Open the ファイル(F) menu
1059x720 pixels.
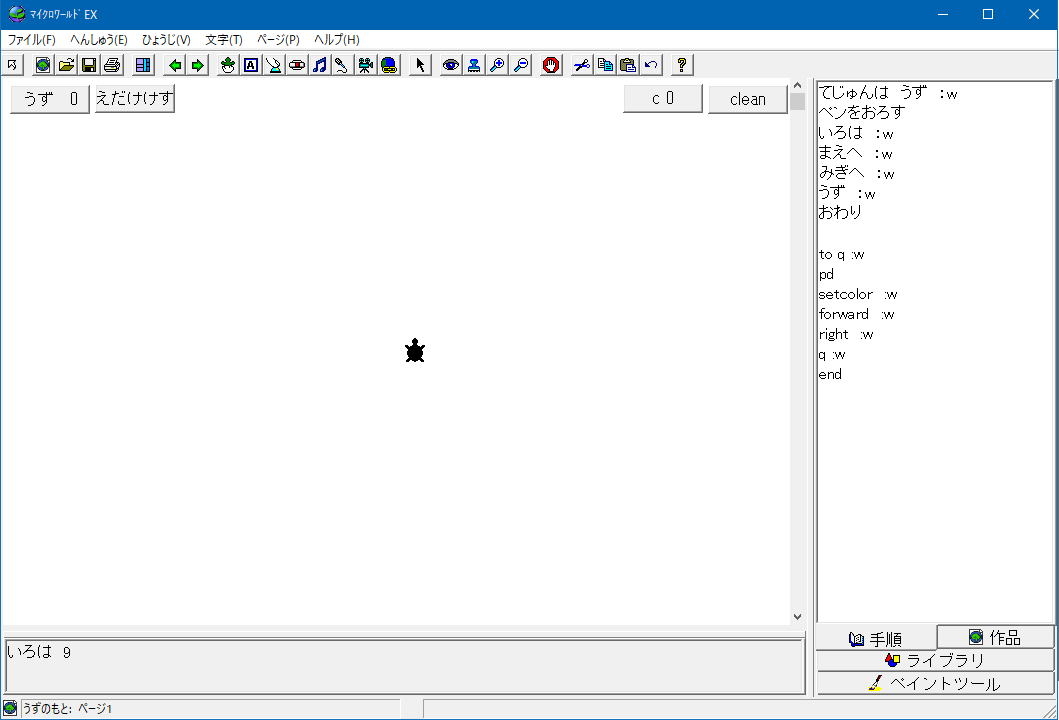(x=31, y=40)
